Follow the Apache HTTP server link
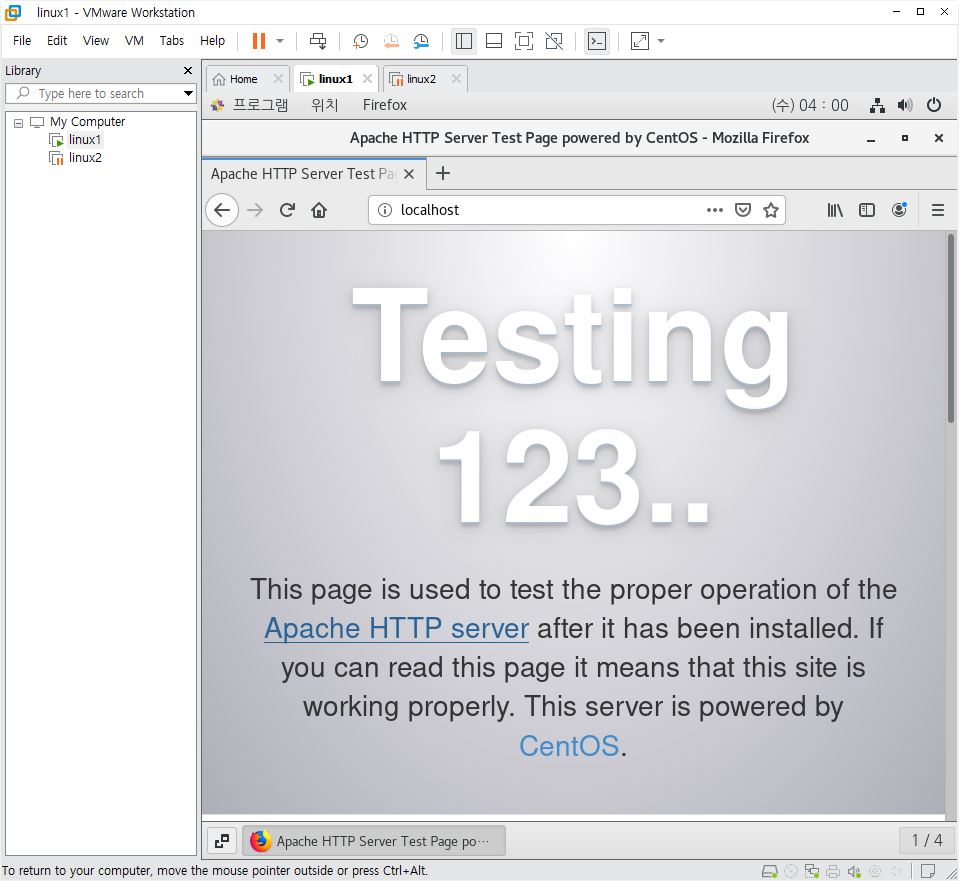This screenshot has height=881, width=959. (x=396, y=628)
